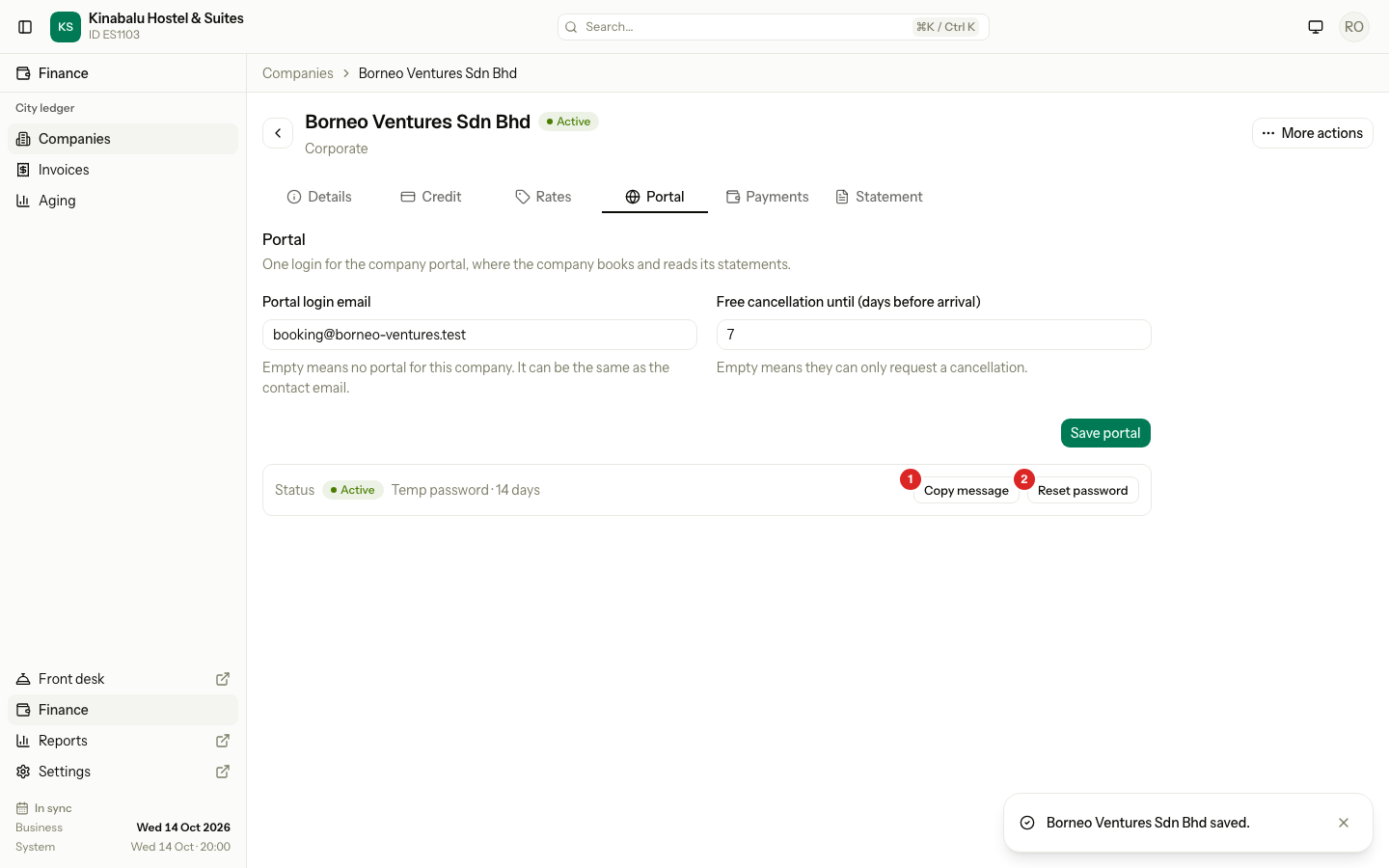This screenshot has height=868, width=1389.
Task: Click the Copy message button
Action: (x=967, y=490)
